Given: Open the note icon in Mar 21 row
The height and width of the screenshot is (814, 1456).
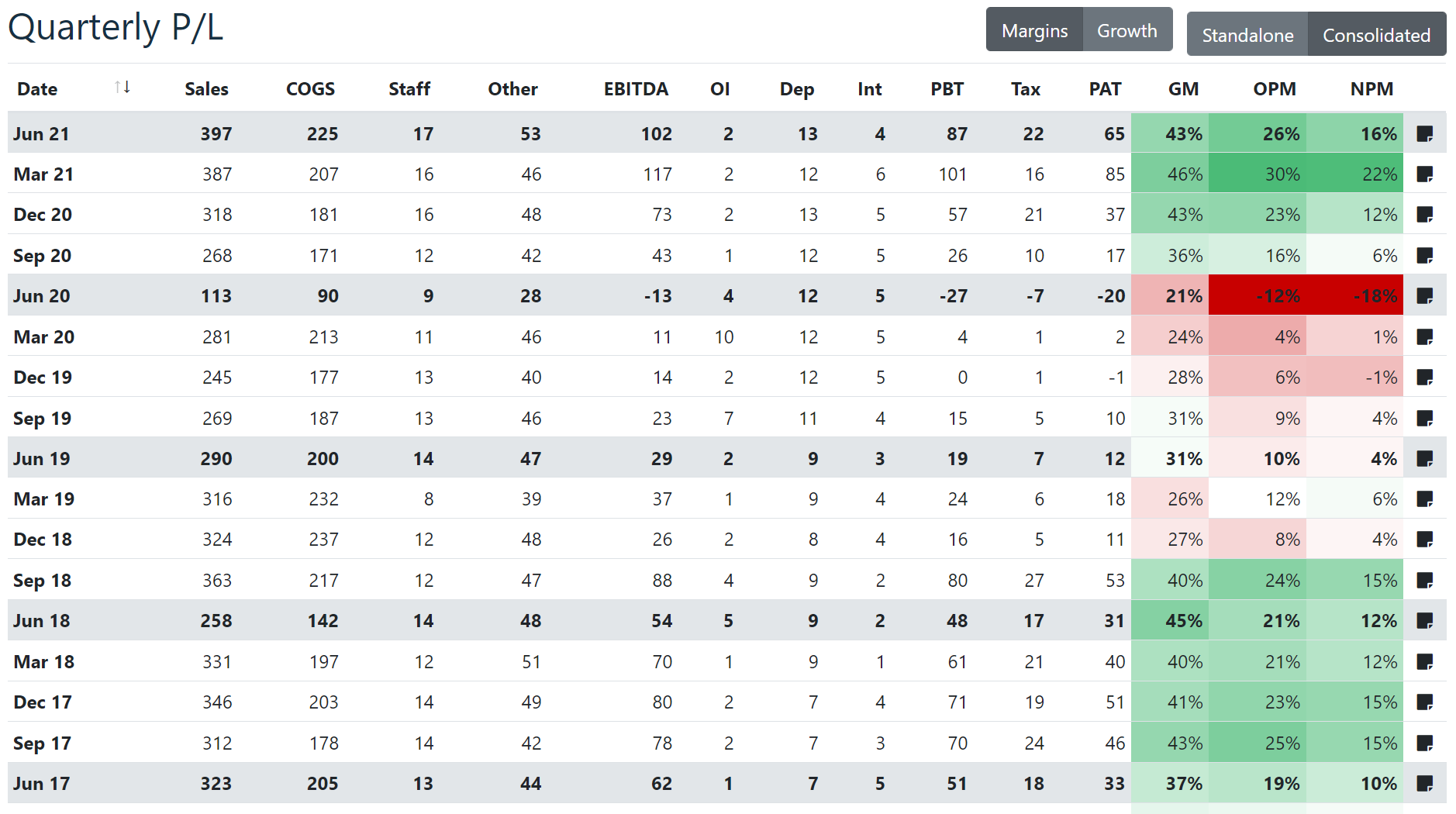Looking at the screenshot, I should (1424, 174).
